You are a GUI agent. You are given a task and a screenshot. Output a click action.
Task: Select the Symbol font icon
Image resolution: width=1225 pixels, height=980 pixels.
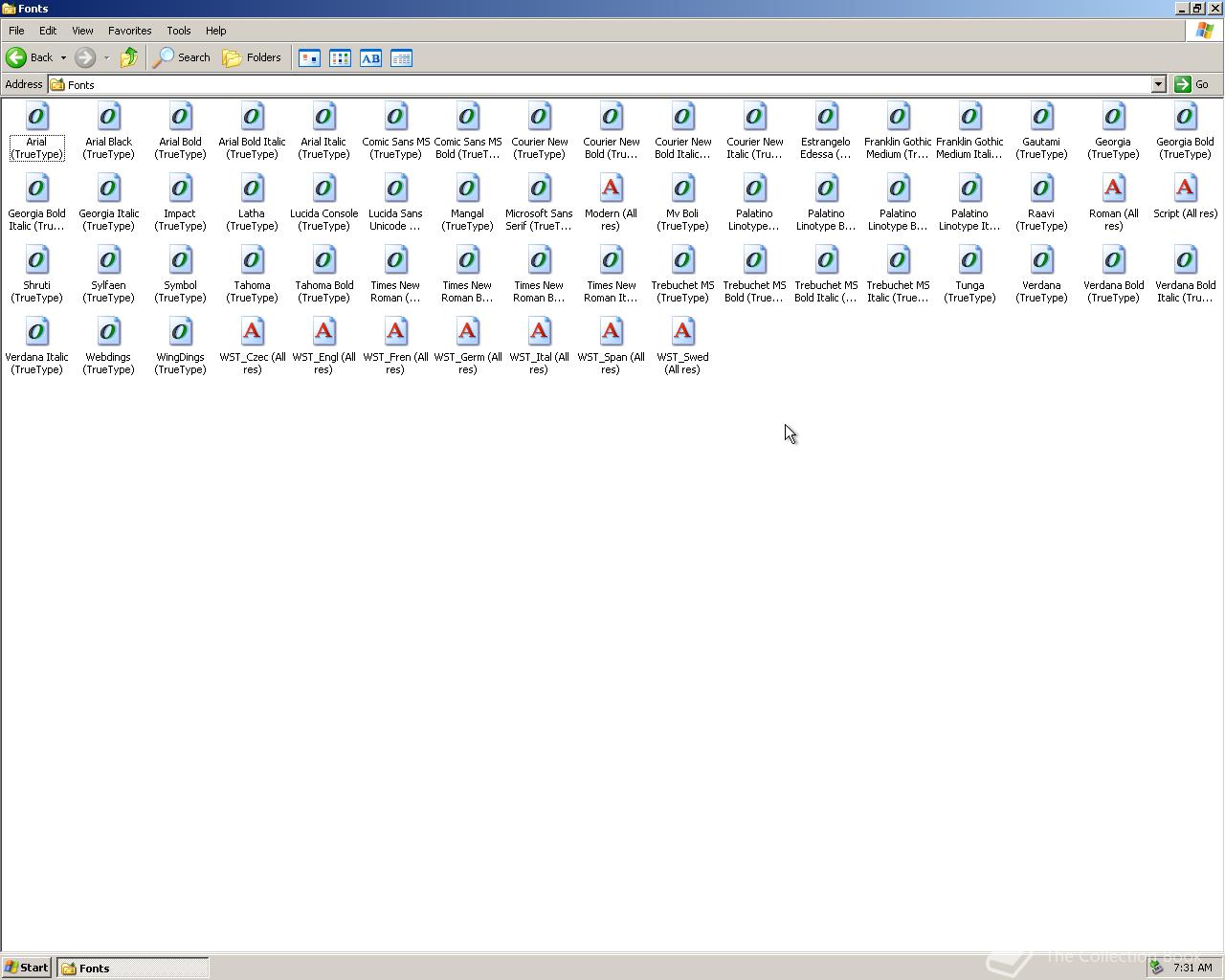180,260
